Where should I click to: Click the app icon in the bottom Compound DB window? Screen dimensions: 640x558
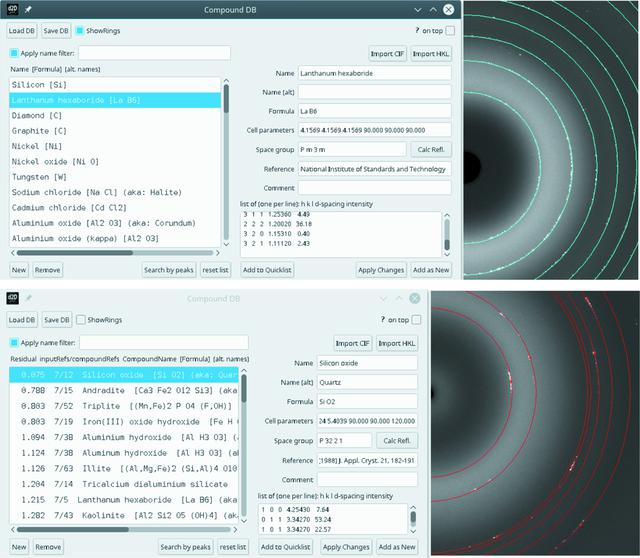click(x=12, y=298)
